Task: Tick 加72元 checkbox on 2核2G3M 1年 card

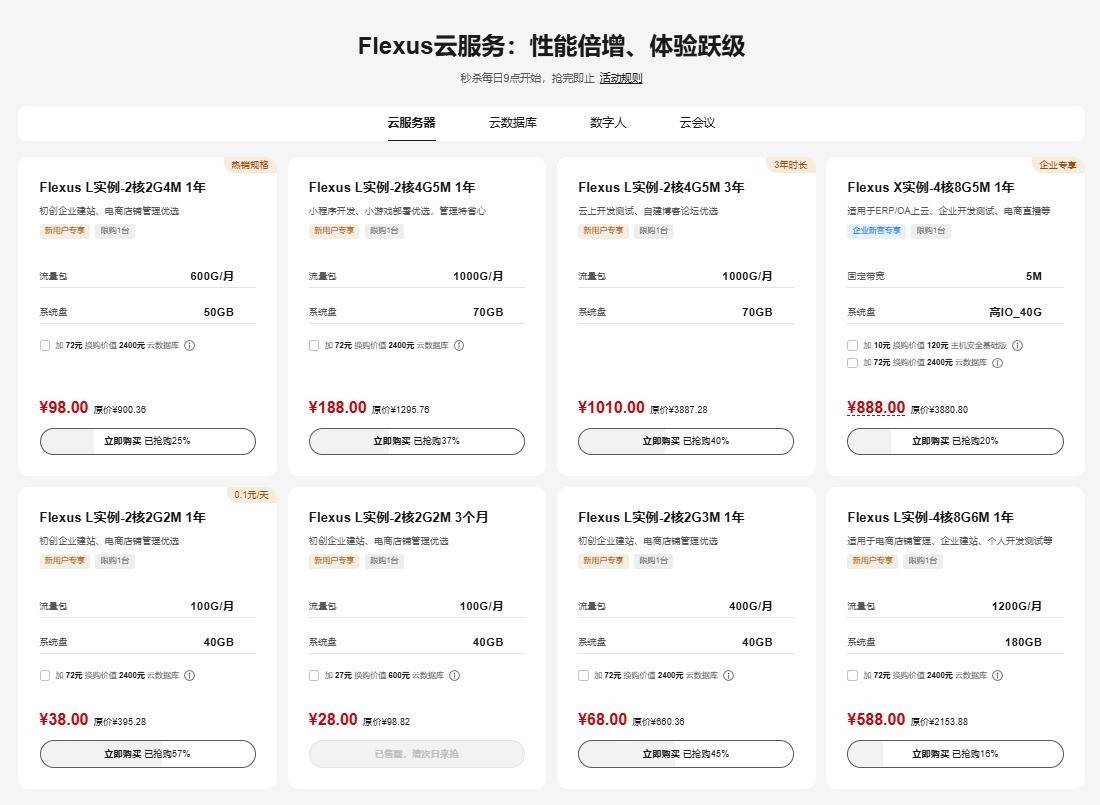Action: [x=583, y=675]
